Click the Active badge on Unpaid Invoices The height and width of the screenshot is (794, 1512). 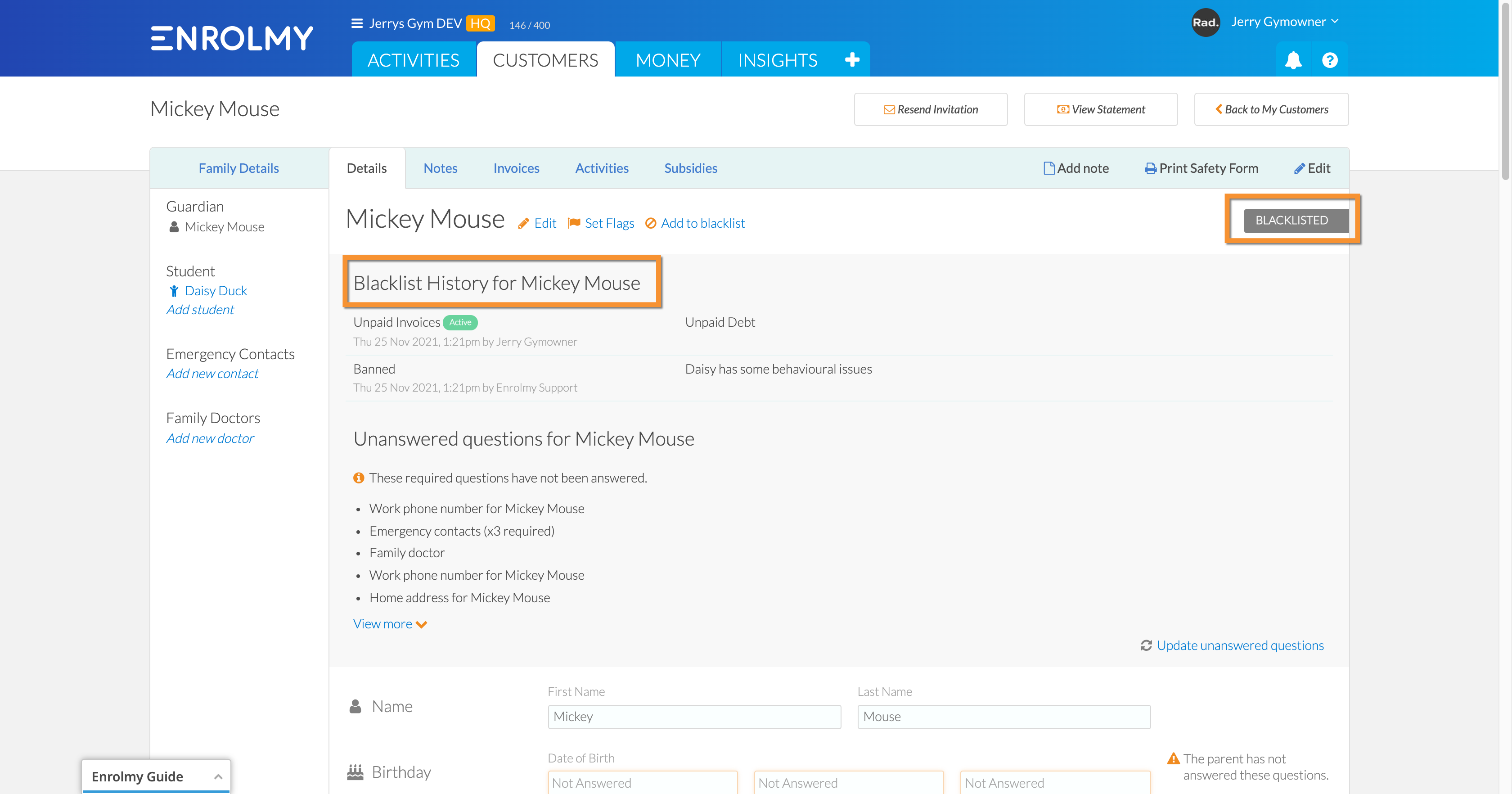point(460,322)
